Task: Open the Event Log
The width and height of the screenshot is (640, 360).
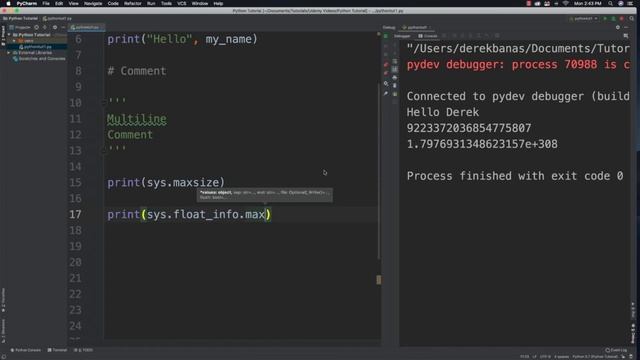Action: (x=616, y=350)
